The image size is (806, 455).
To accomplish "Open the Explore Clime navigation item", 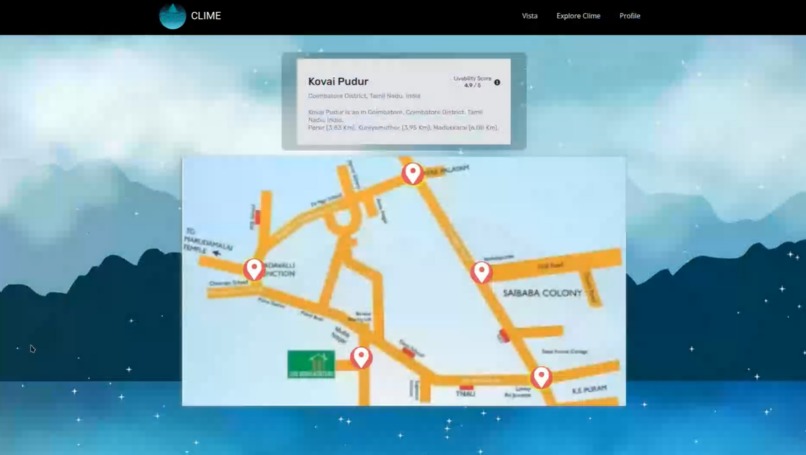I will (x=578, y=16).
